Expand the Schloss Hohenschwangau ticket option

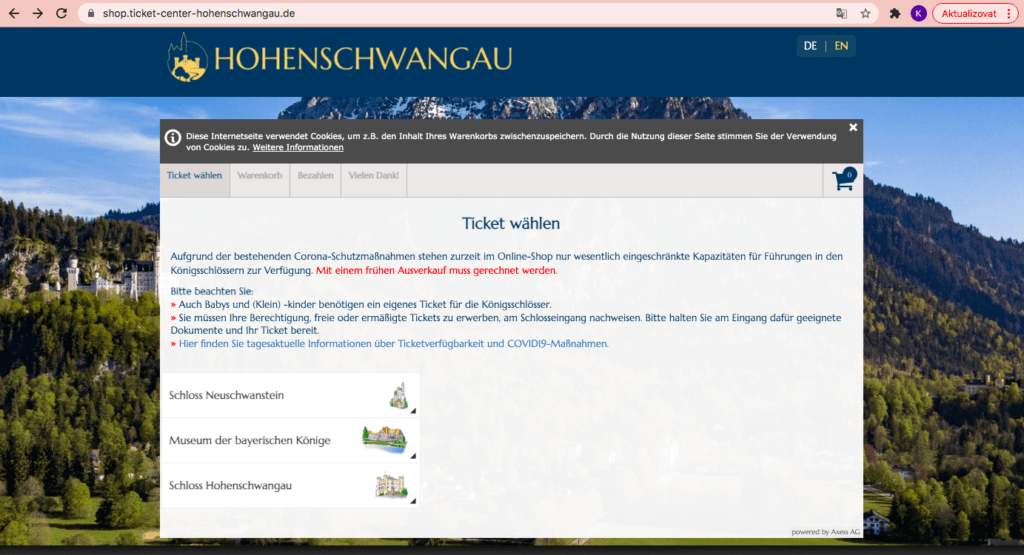coord(290,486)
